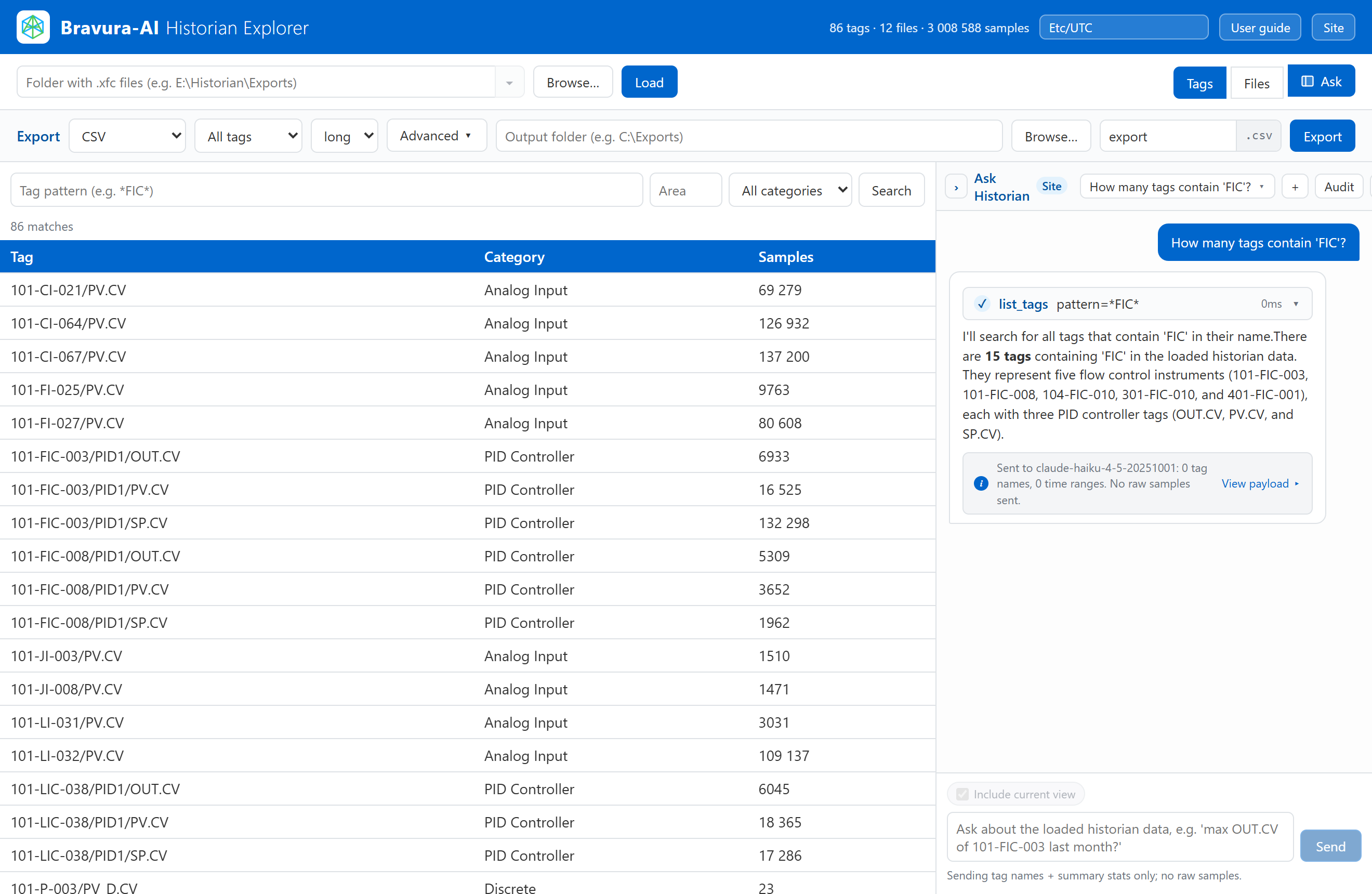The width and height of the screenshot is (1372, 894).
Task: Click the list_tags success checkmark icon
Action: [x=982, y=304]
